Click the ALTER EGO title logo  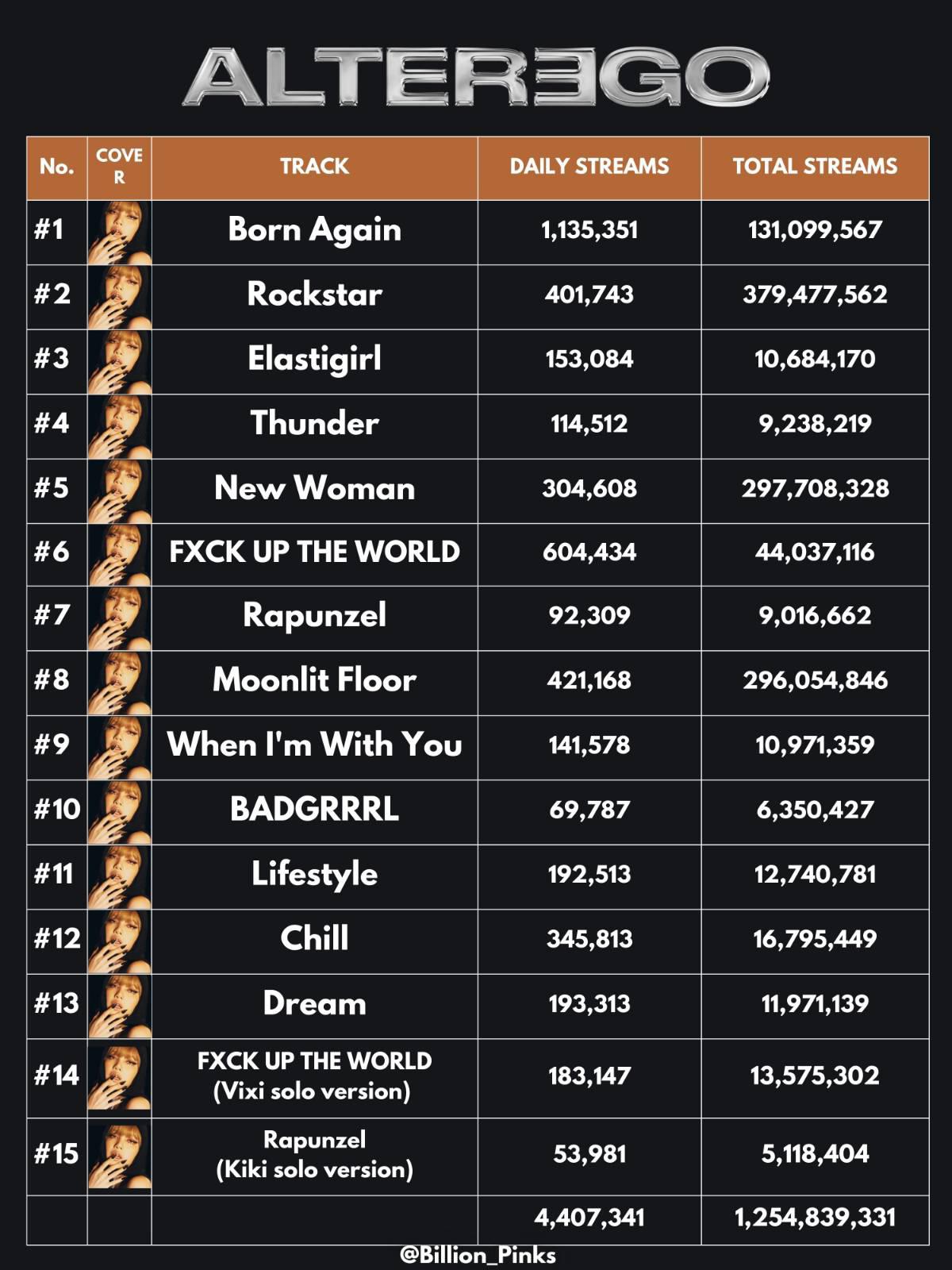click(476, 77)
